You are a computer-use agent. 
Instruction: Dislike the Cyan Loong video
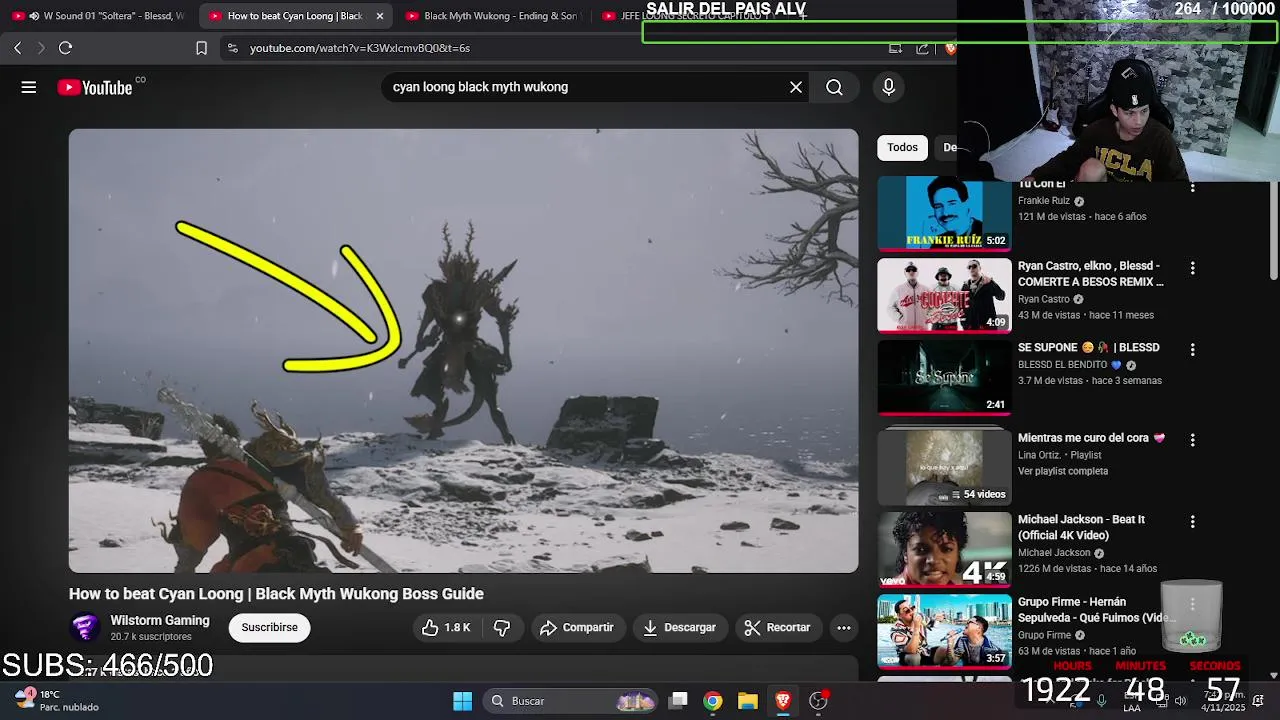click(x=502, y=627)
